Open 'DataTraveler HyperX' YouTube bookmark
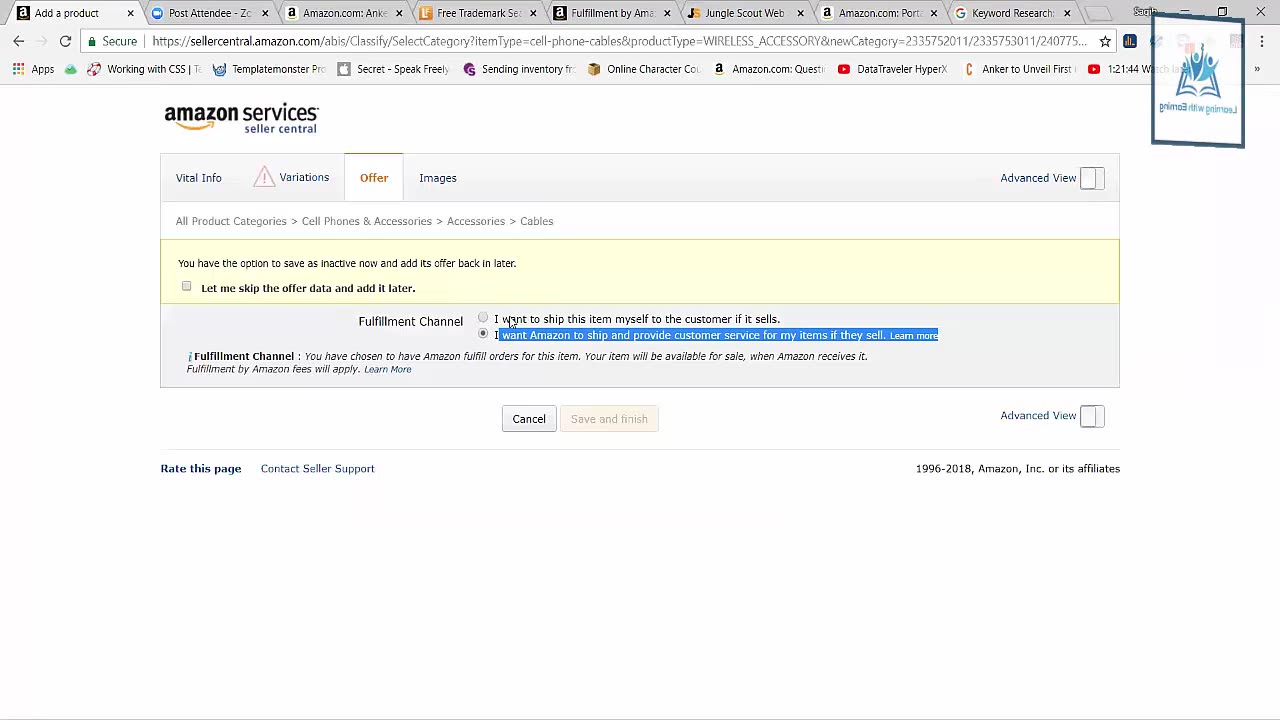The image size is (1280, 720). click(892, 69)
